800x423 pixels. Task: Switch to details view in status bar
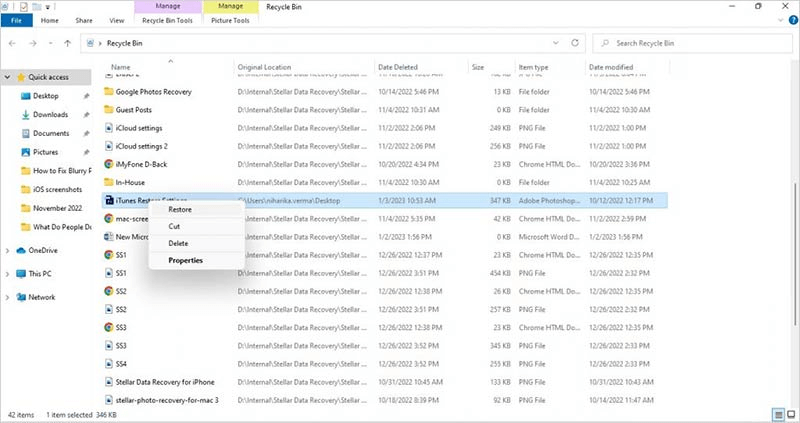point(779,415)
